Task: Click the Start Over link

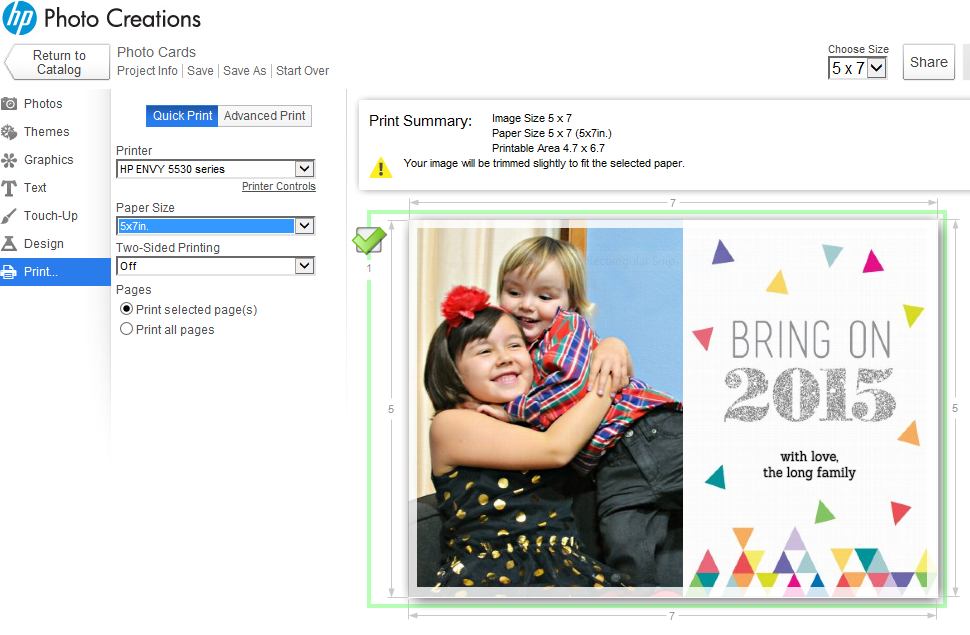Action: click(303, 71)
